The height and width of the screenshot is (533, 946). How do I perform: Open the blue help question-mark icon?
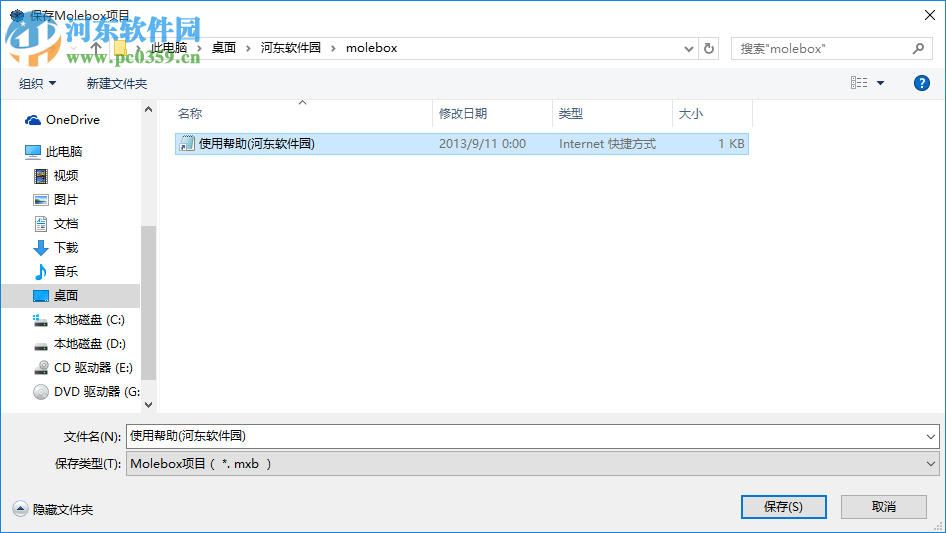point(921,83)
